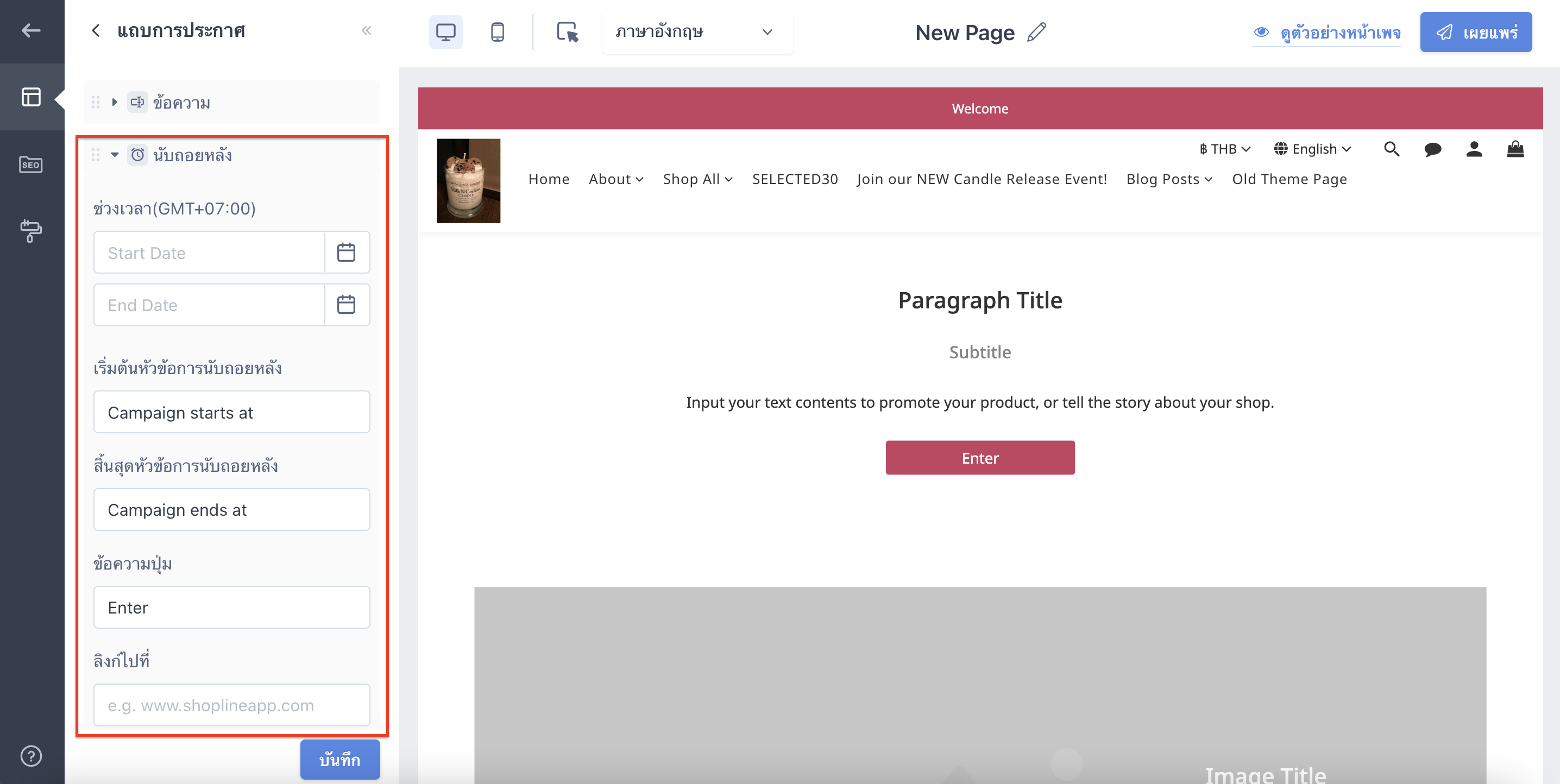Click the button text Enter field
The width and height of the screenshot is (1560, 784).
pos(232,607)
